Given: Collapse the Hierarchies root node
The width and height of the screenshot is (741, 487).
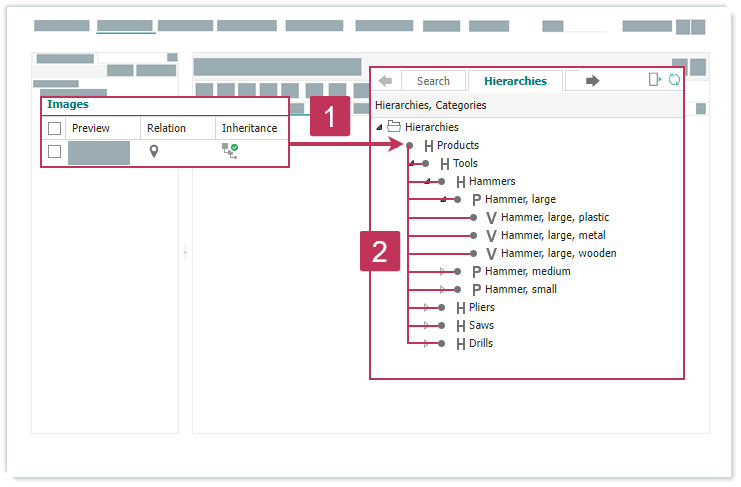Looking at the screenshot, I should 379,127.
